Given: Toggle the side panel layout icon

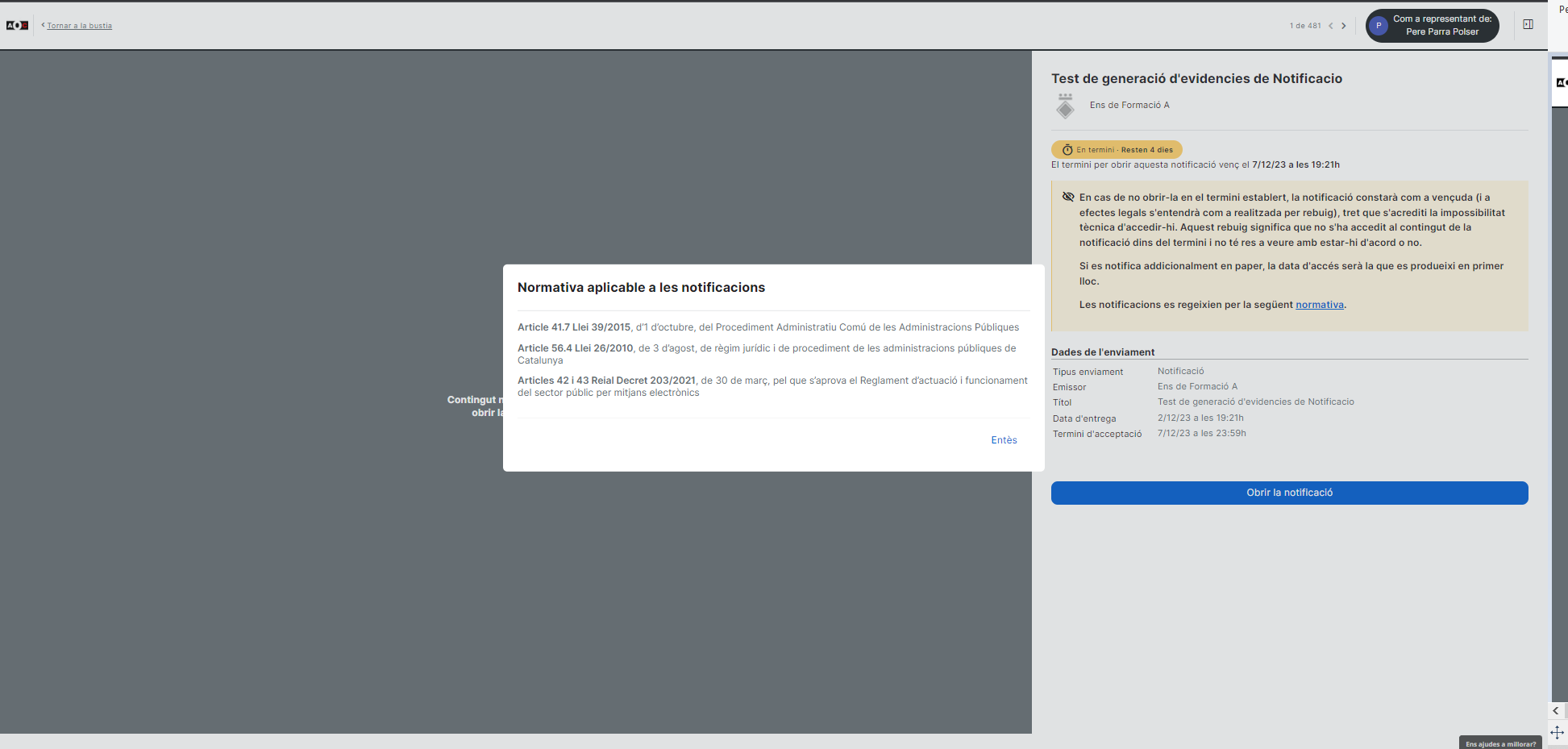Looking at the screenshot, I should (x=1528, y=24).
